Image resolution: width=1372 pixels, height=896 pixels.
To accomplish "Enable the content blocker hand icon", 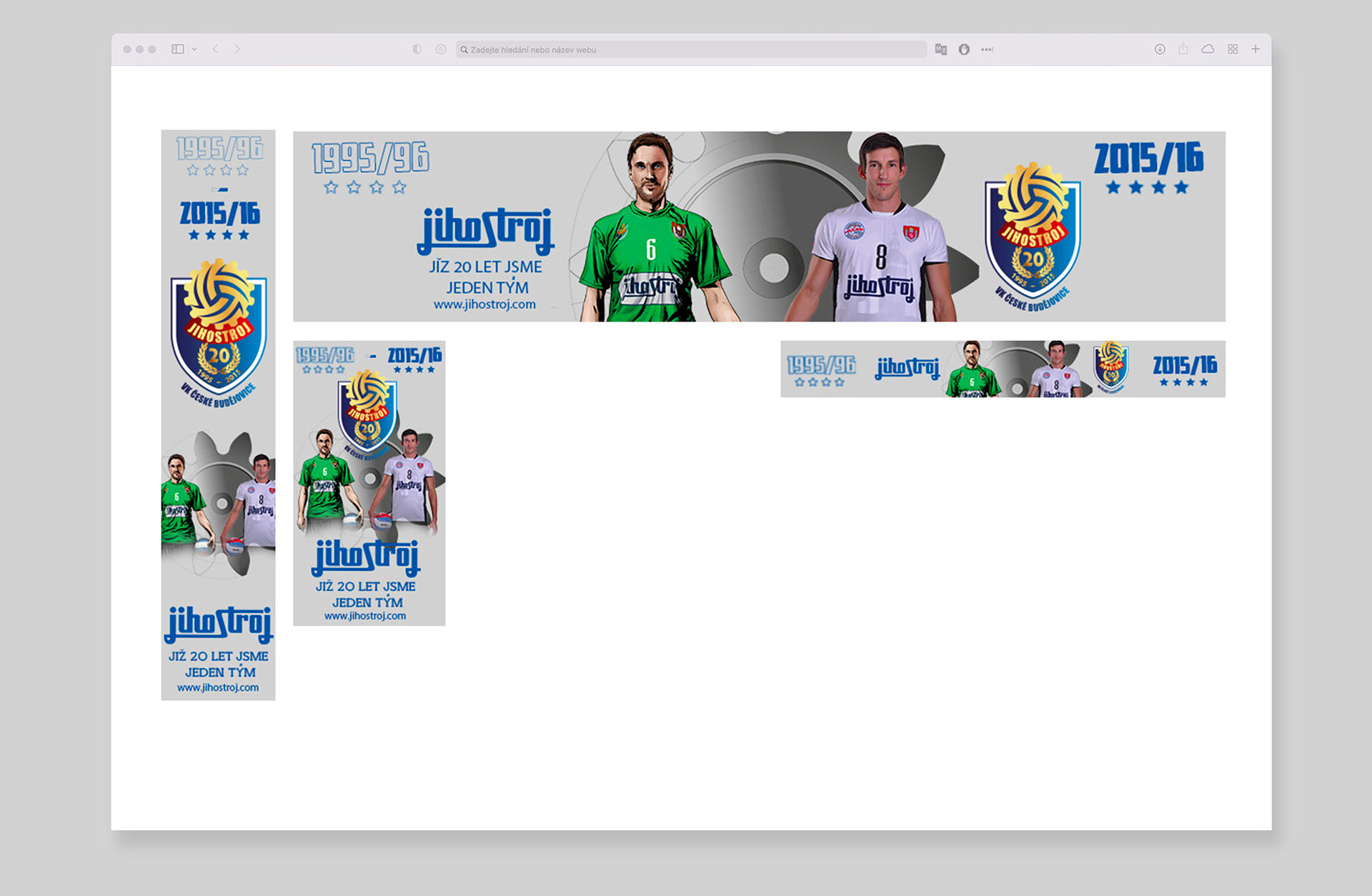I will pyautogui.click(x=965, y=49).
